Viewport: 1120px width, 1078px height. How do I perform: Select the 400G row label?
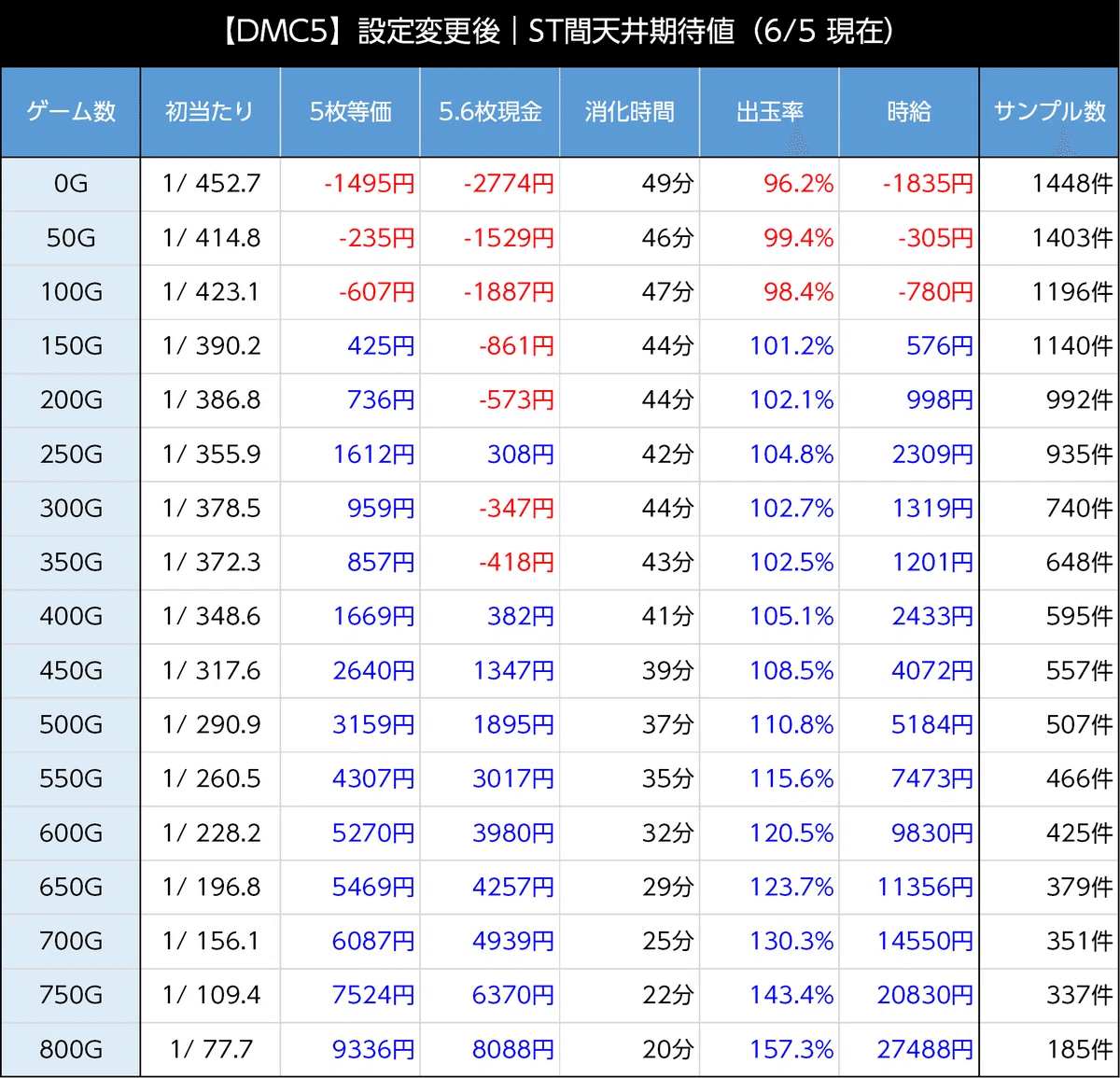point(71,617)
